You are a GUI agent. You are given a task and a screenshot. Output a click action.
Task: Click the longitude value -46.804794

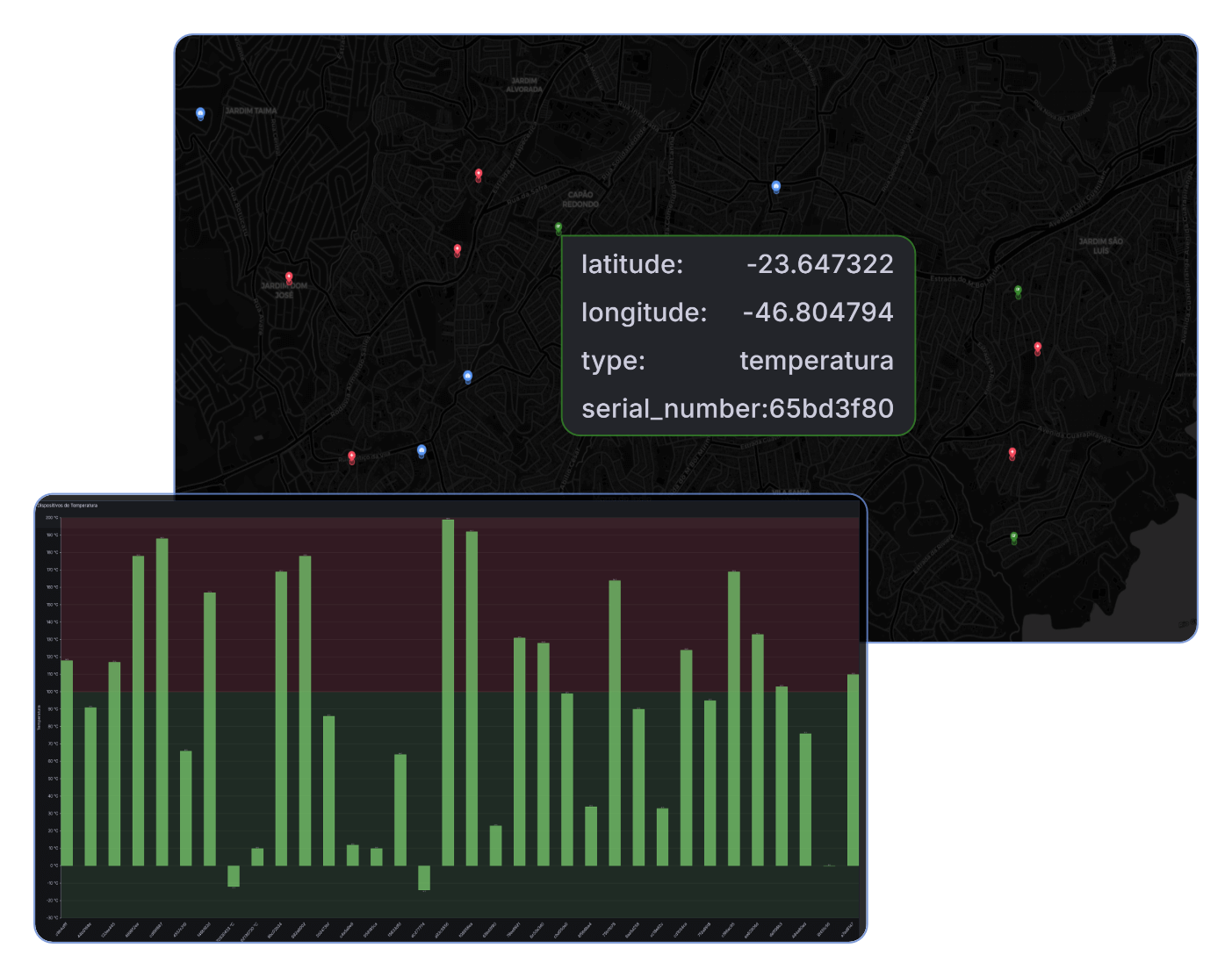pos(818,312)
